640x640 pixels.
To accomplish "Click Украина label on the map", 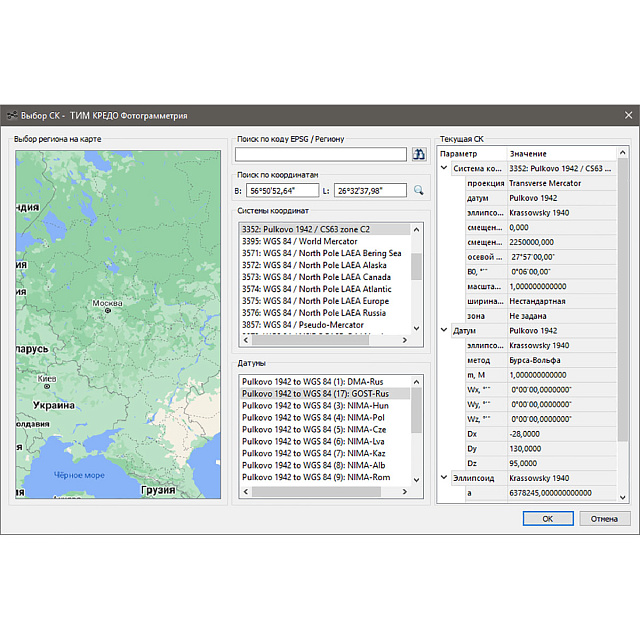I will click(54, 405).
